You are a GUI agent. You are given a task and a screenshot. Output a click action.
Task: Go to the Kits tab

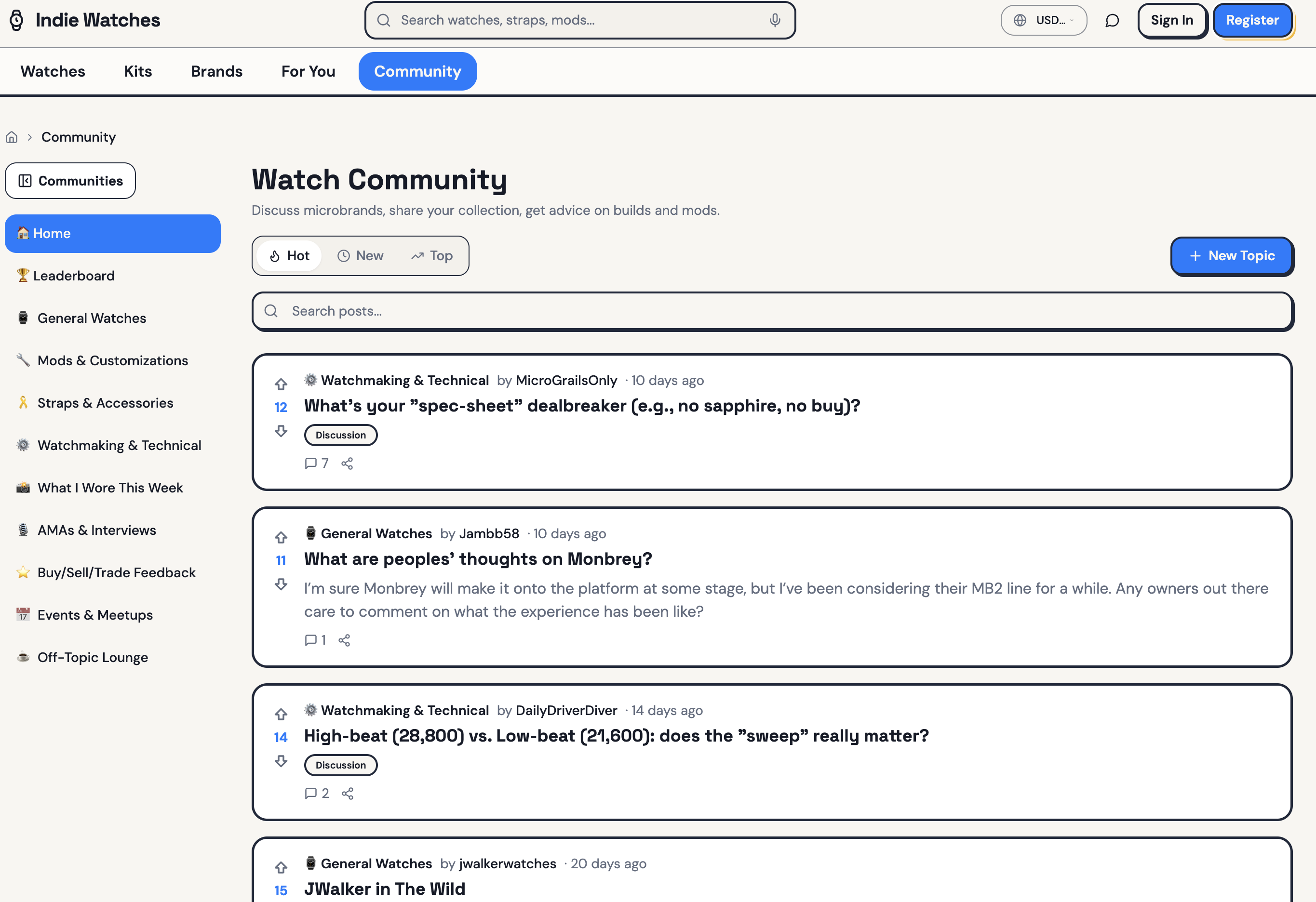coord(137,71)
